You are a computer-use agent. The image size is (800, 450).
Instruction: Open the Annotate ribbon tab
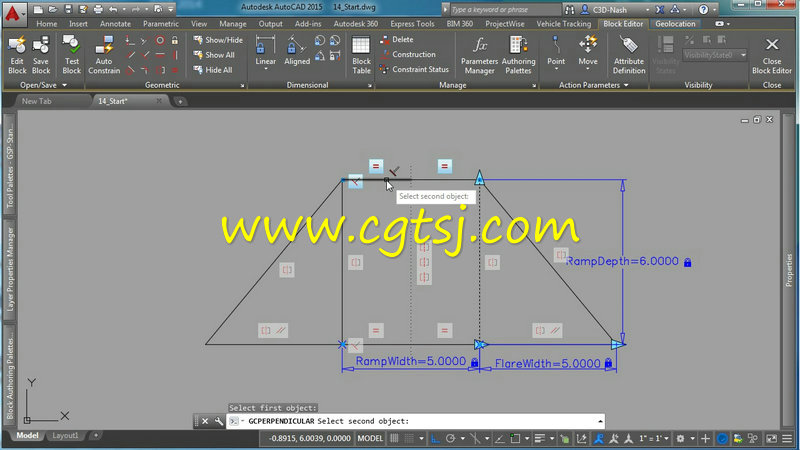[115, 23]
